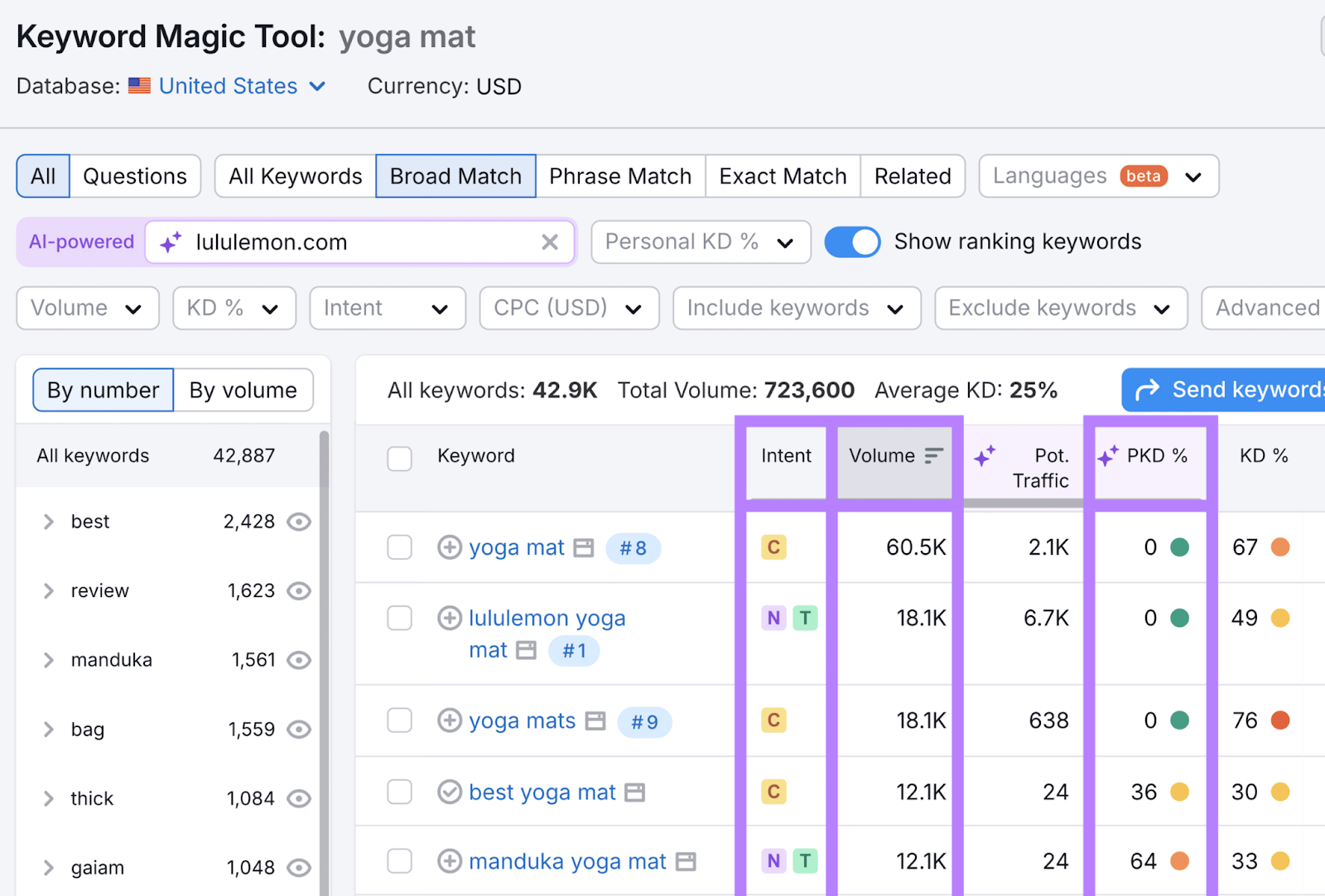Expand the manduka keyword group
Image resolution: width=1325 pixels, height=896 pixels.
tap(48, 660)
